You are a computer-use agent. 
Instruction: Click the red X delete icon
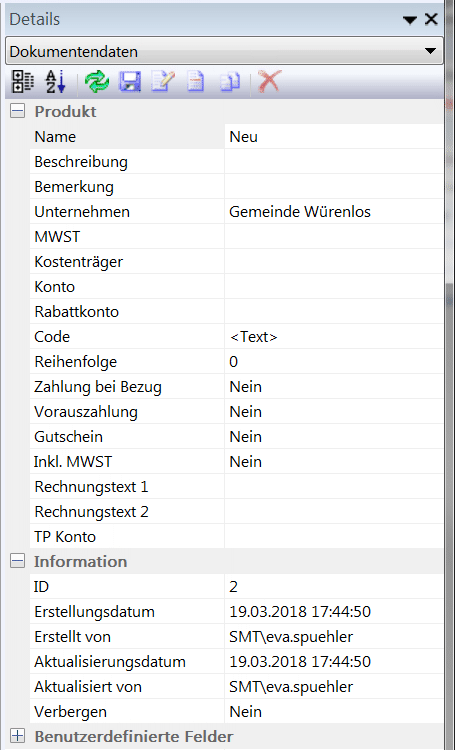click(270, 81)
